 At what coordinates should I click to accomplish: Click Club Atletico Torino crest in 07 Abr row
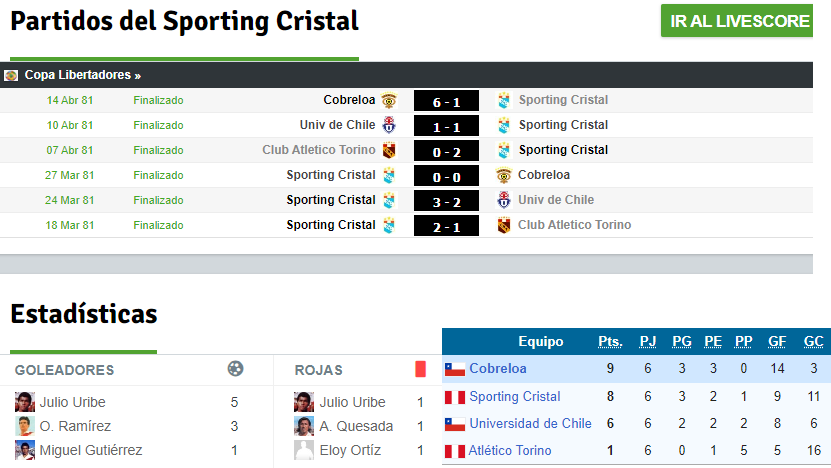(x=389, y=150)
